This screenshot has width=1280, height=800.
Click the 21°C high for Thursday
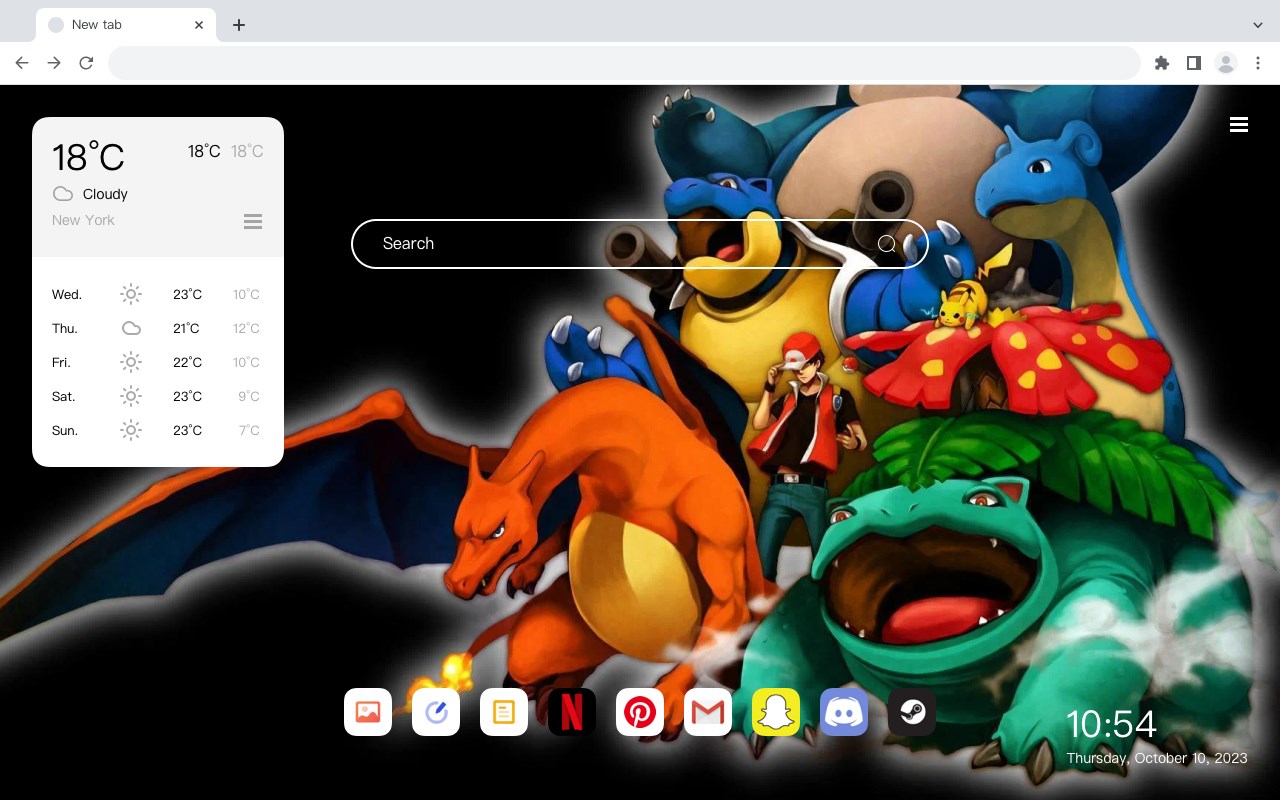(x=186, y=329)
